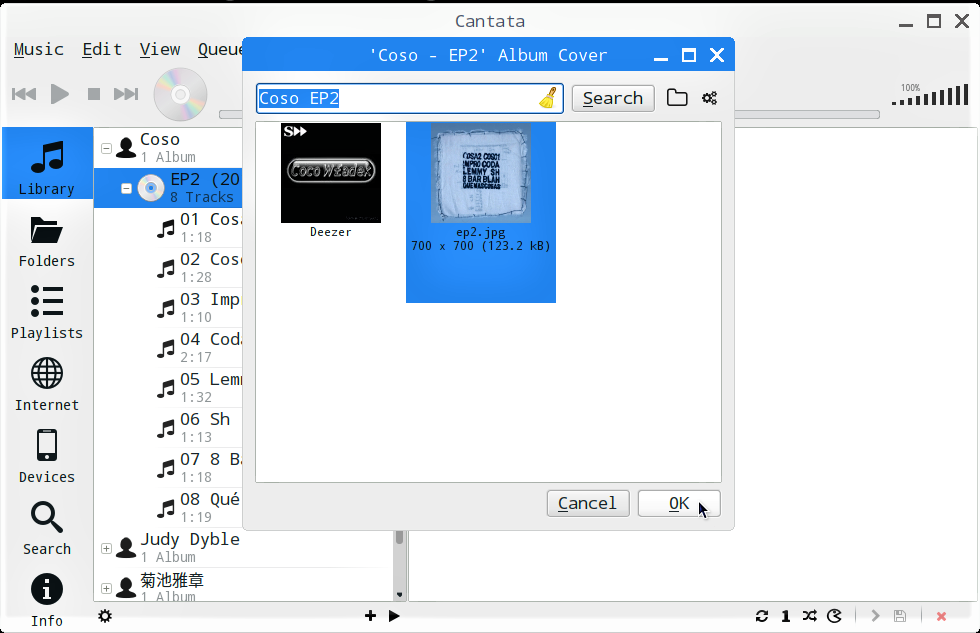This screenshot has height=633, width=980.
Task: Maximize the Cantata main window
Action: coord(934,21)
